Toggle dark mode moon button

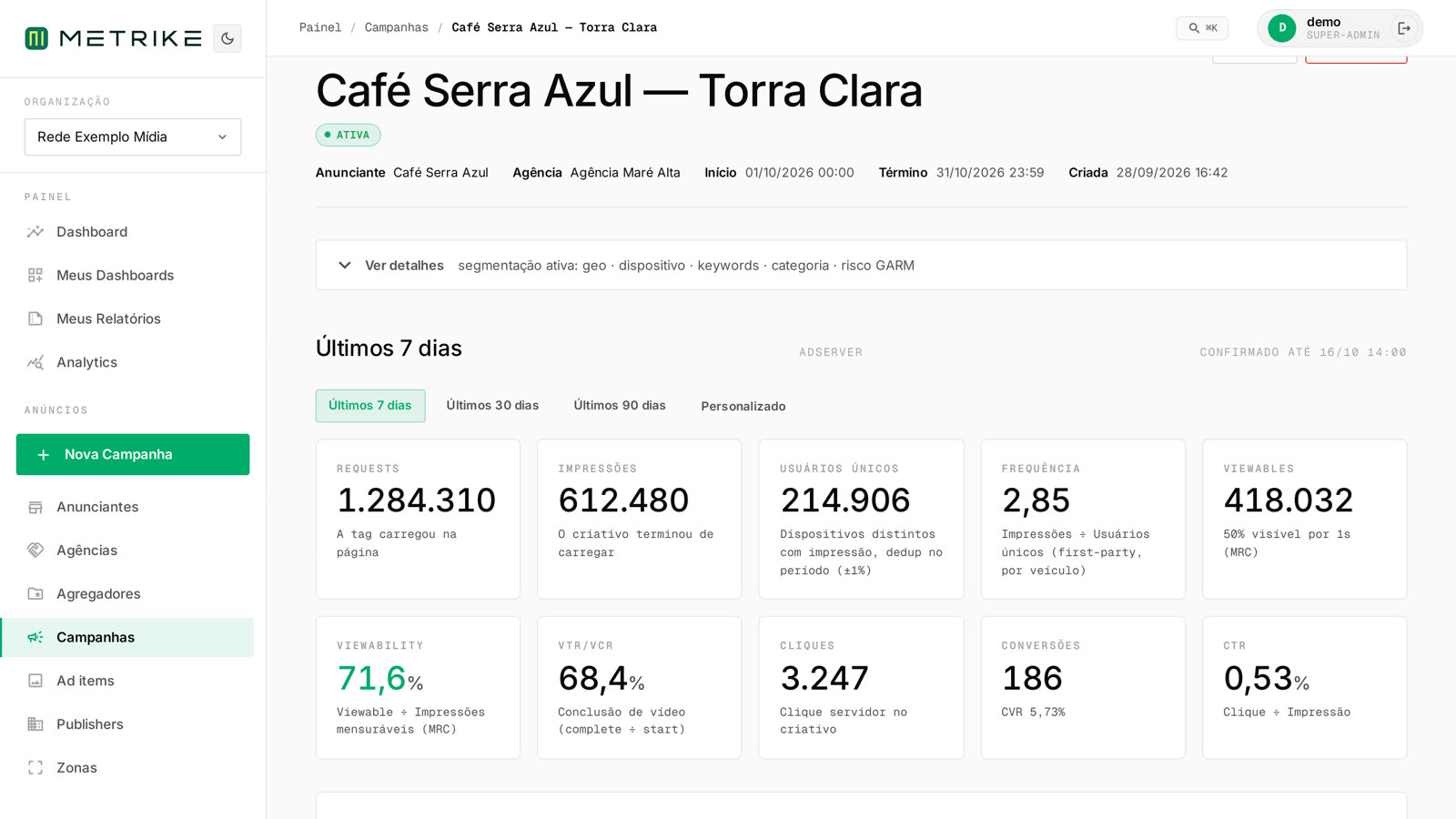click(227, 38)
